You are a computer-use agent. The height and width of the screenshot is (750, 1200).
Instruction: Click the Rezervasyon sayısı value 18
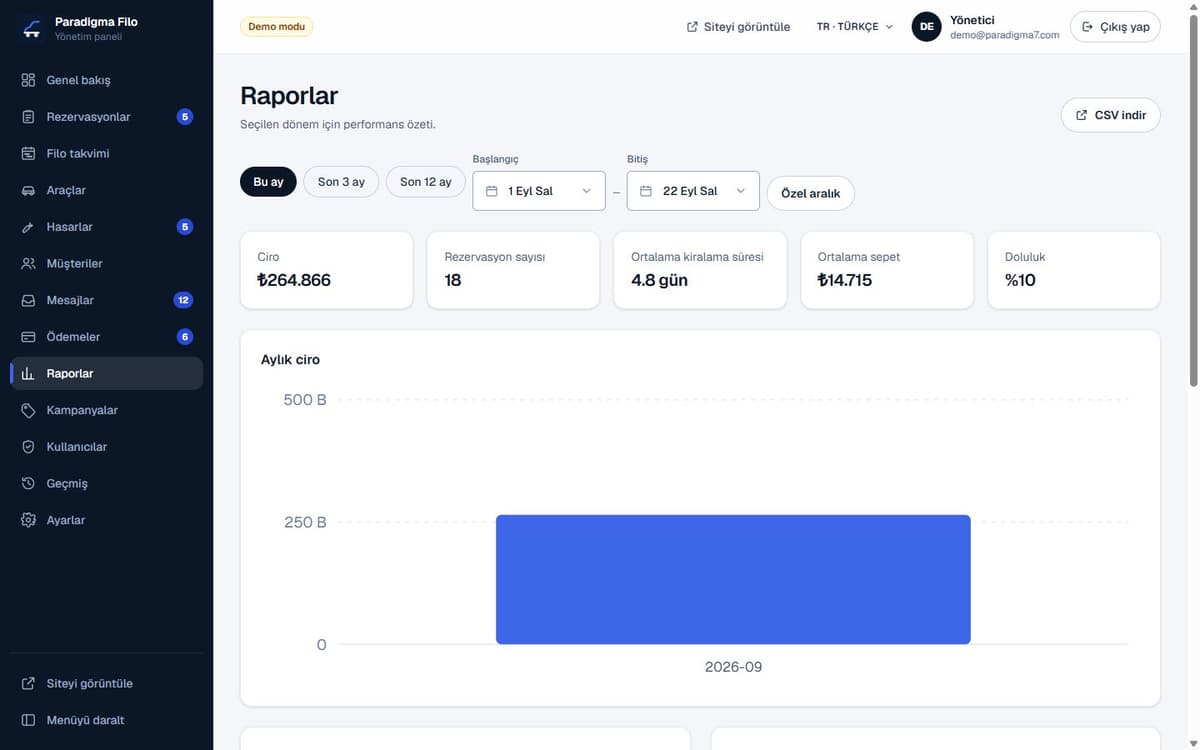pyautogui.click(x=453, y=280)
